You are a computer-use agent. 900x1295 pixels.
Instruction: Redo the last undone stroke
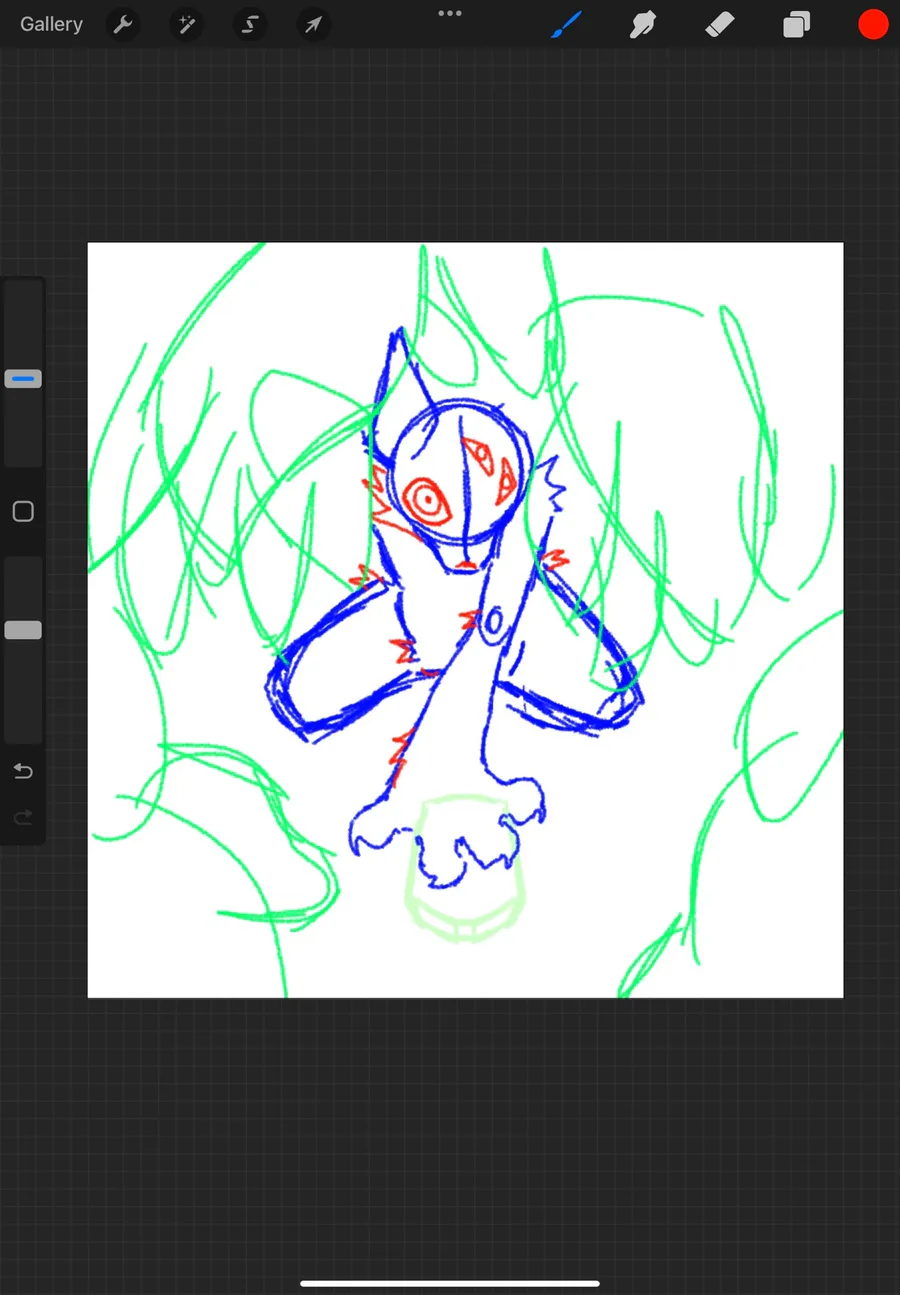(23, 818)
